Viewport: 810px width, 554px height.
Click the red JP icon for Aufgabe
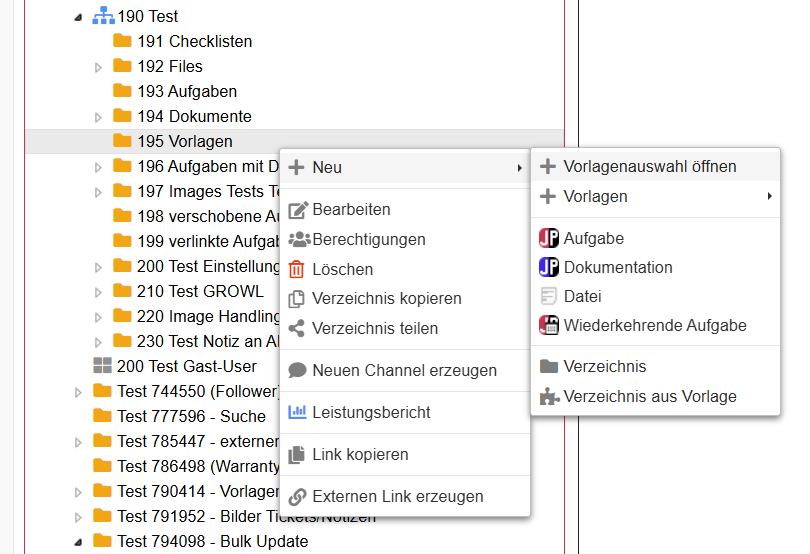tap(549, 238)
